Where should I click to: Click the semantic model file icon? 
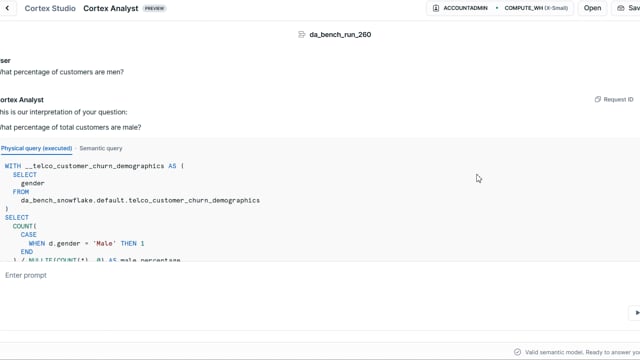coord(302,35)
